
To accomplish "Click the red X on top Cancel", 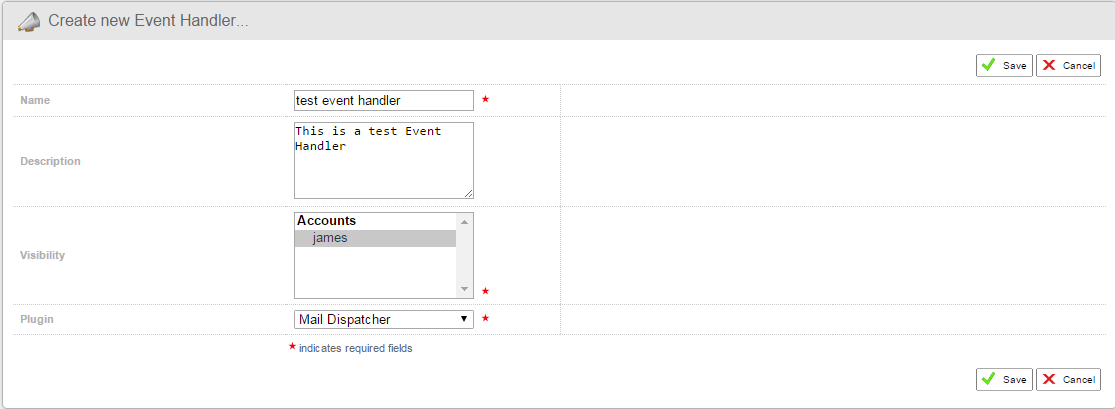I will (1049, 65).
